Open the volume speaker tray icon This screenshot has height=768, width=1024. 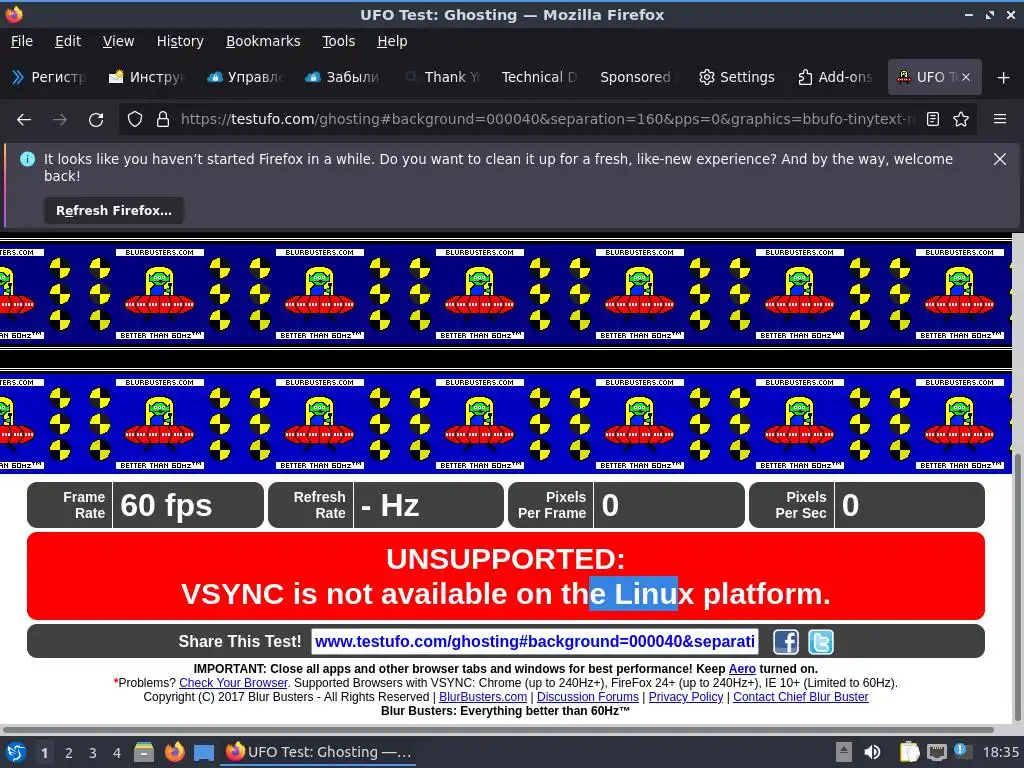pyautogui.click(x=872, y=752)
